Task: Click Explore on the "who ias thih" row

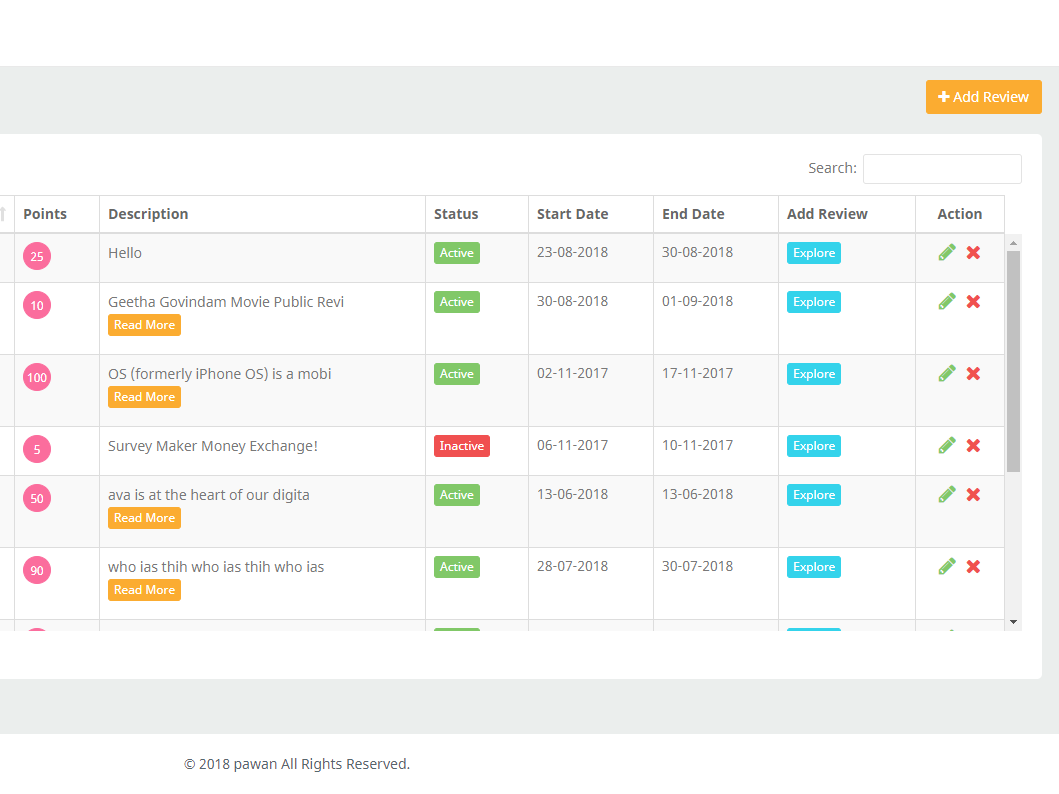Action: [x=813, y=566]
